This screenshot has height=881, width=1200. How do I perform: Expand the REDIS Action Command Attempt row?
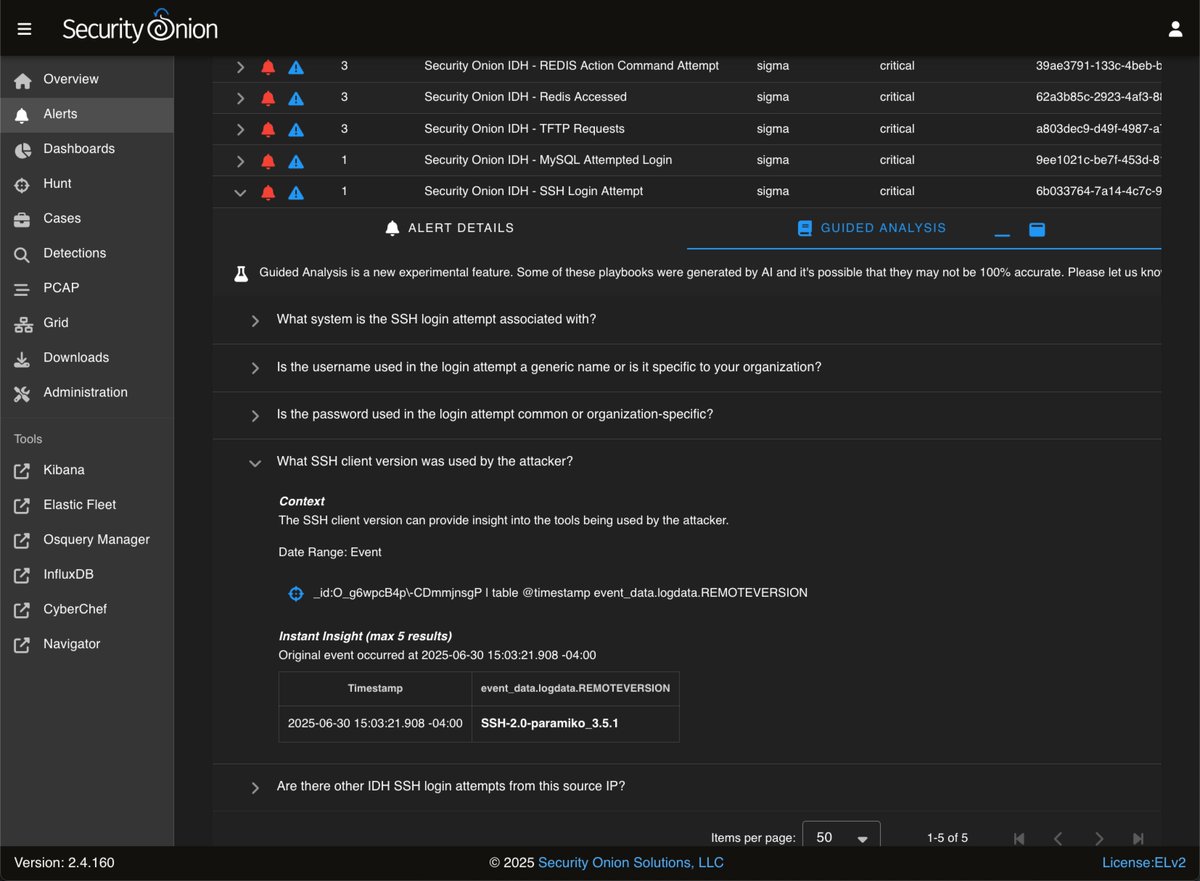[x=240, y=67]
